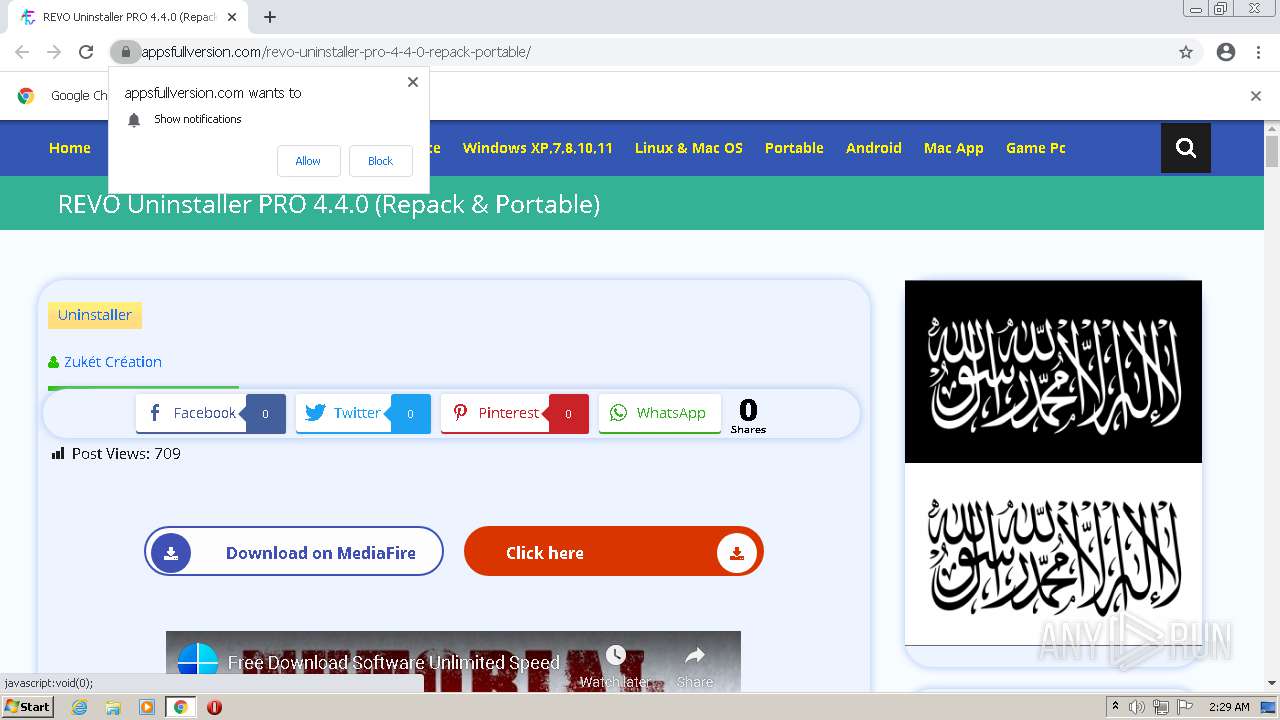Click the page vertical scrollbar thumb

(1272, 150)
